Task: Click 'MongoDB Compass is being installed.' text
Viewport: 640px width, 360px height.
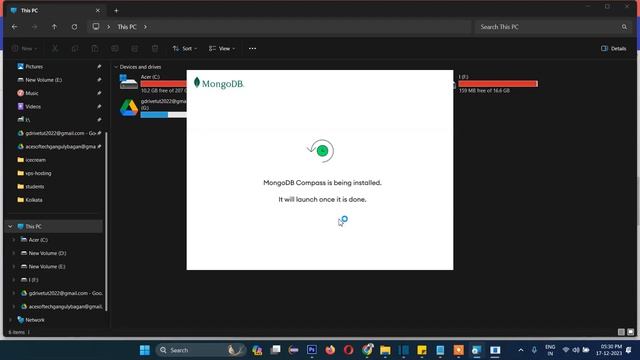Action: tap(322, 183)
